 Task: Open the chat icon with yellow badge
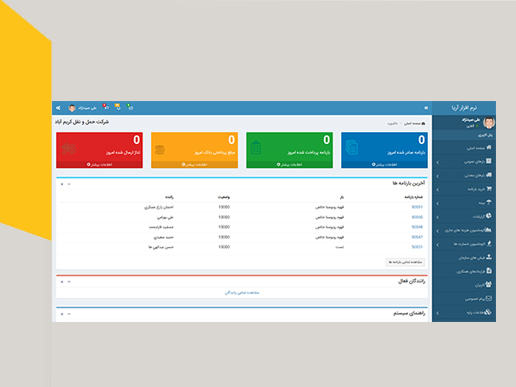pos(118,107)
